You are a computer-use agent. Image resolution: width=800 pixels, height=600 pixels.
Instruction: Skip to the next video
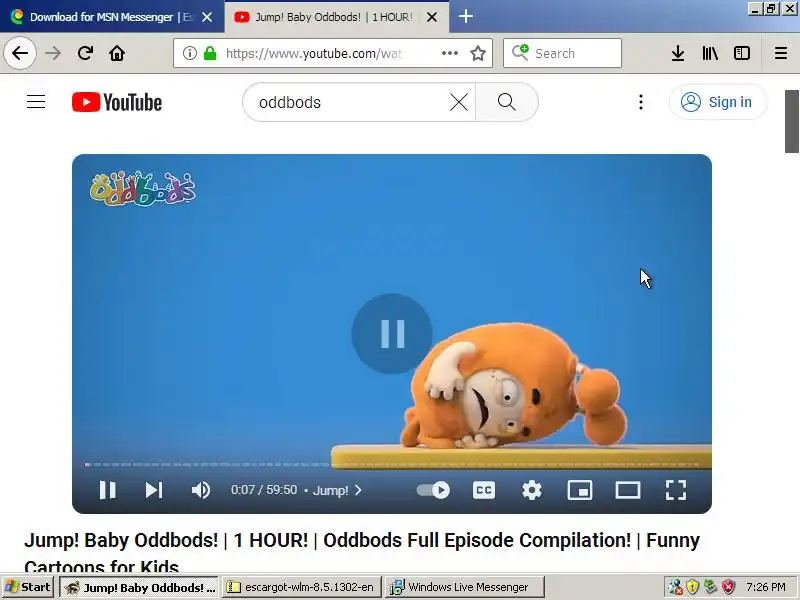pyautogui.click(x=154, y=490)
